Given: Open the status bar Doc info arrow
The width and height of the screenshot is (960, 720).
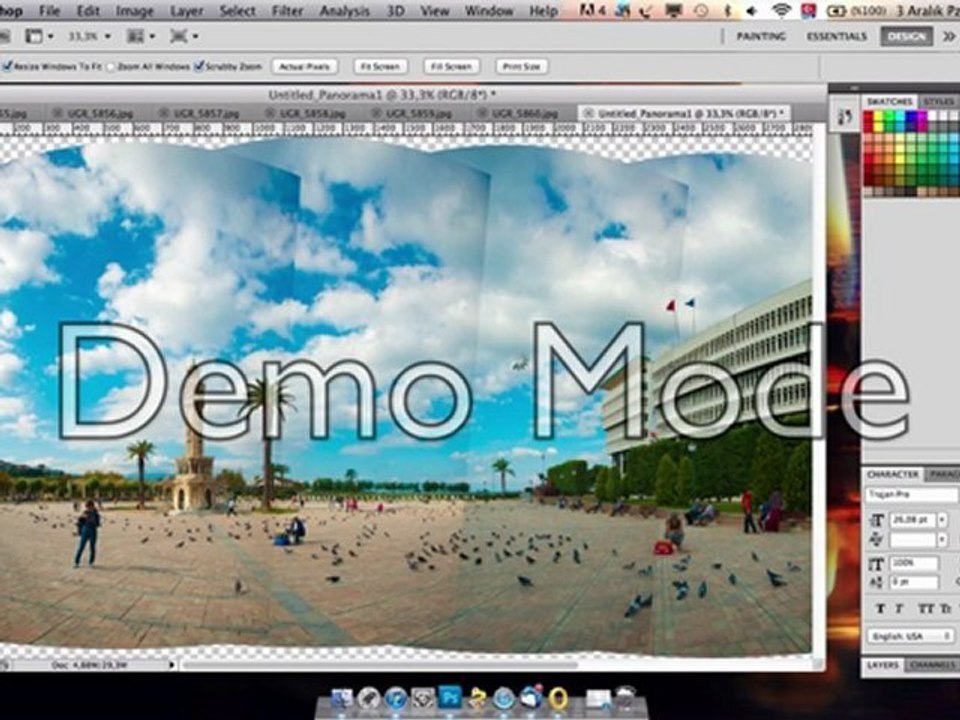Looking at the screenshot, I should [x=171, y=664].
